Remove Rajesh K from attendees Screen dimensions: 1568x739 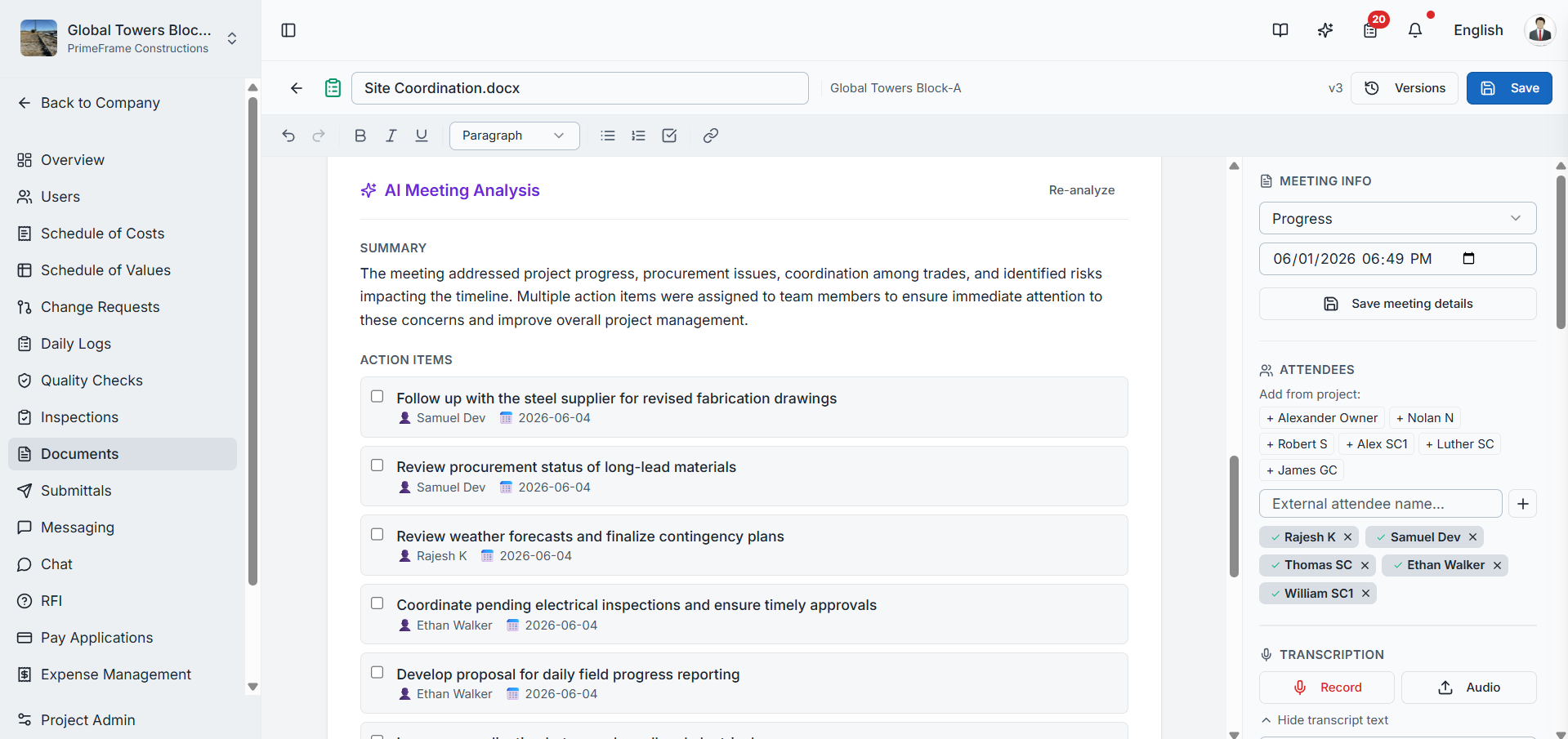tap(1347, 536)
